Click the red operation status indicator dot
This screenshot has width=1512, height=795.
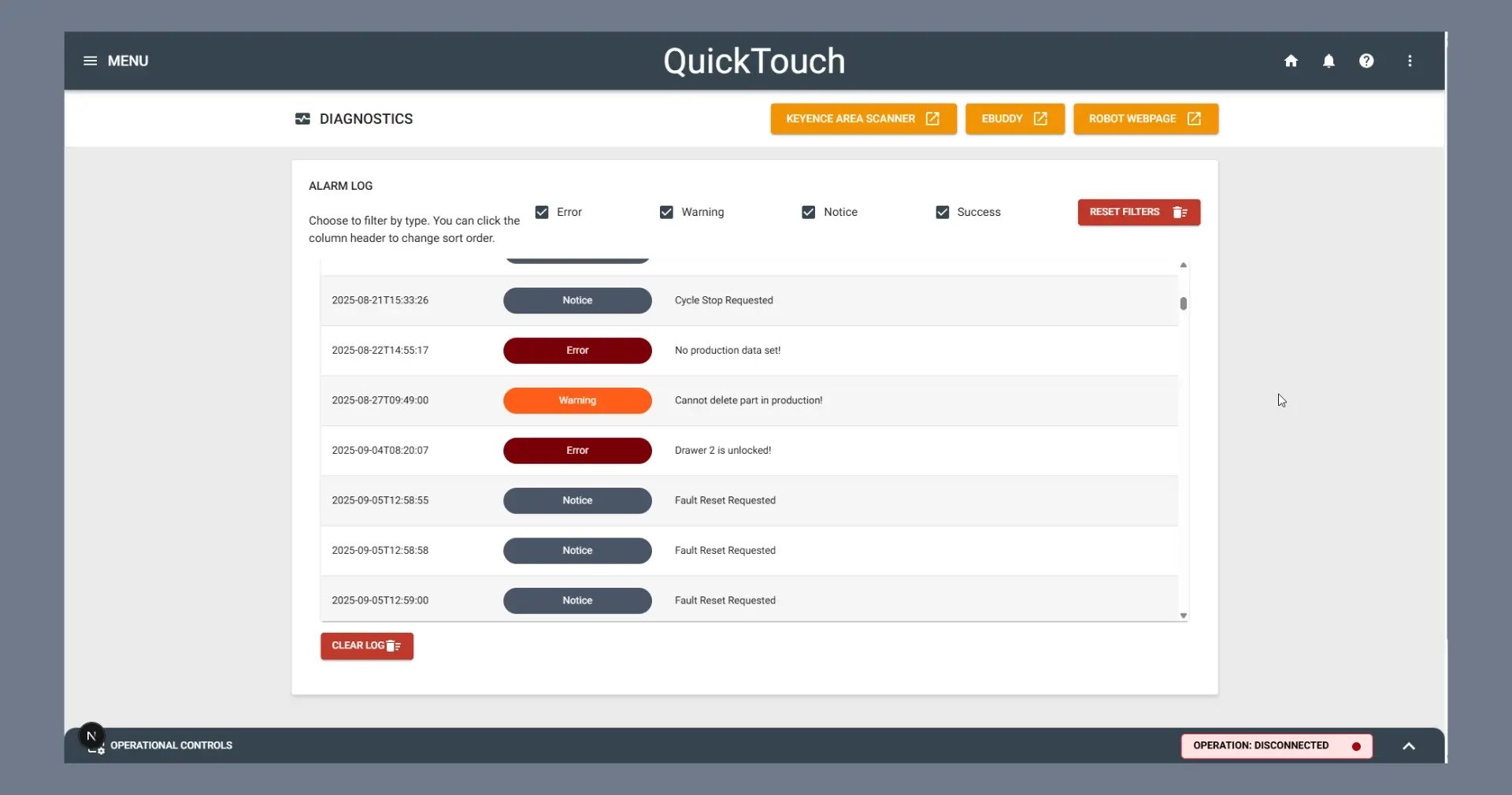(1356, 746)
